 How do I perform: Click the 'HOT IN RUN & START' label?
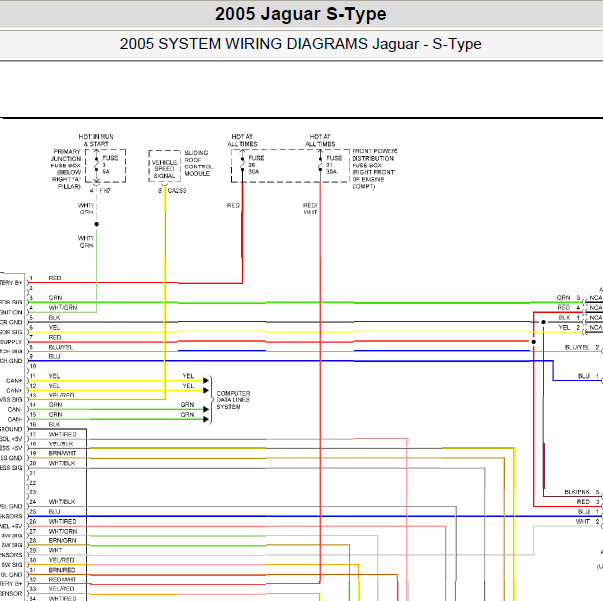point(96,140)
